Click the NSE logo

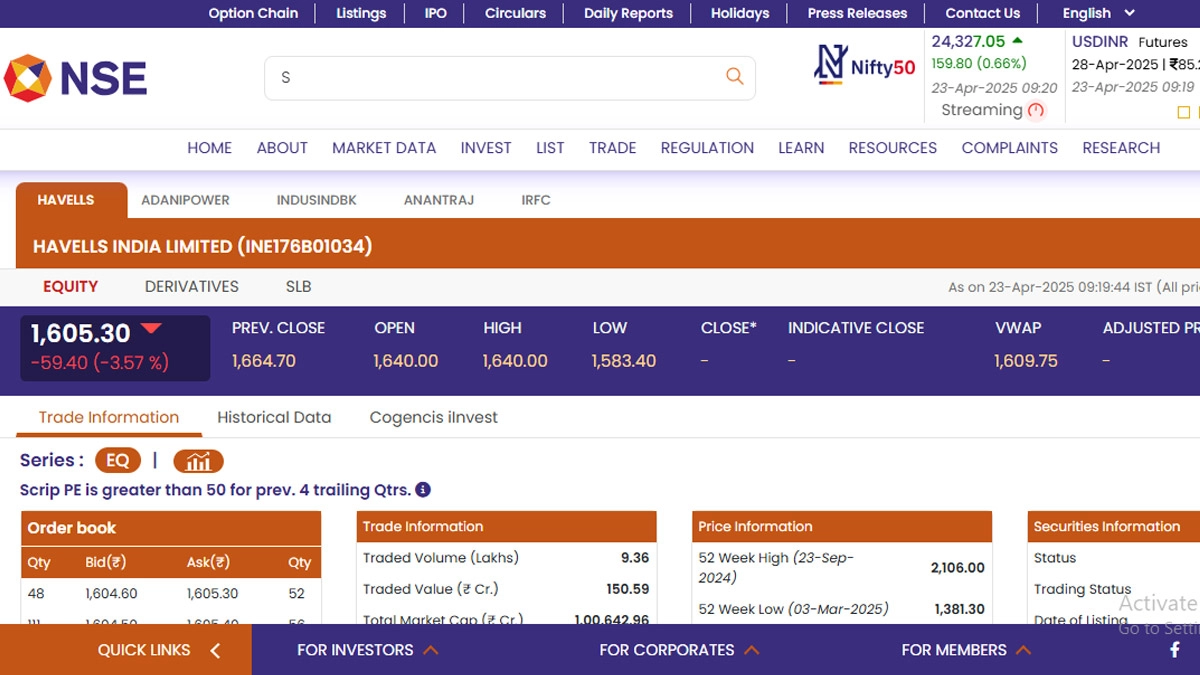point(76,78)
